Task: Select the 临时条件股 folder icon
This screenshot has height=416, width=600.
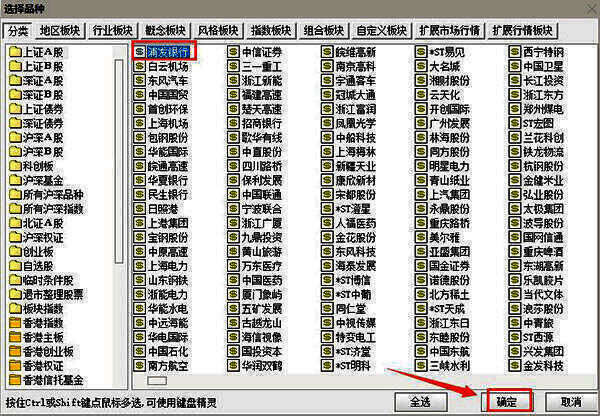Action: click(x=15, y=280)
